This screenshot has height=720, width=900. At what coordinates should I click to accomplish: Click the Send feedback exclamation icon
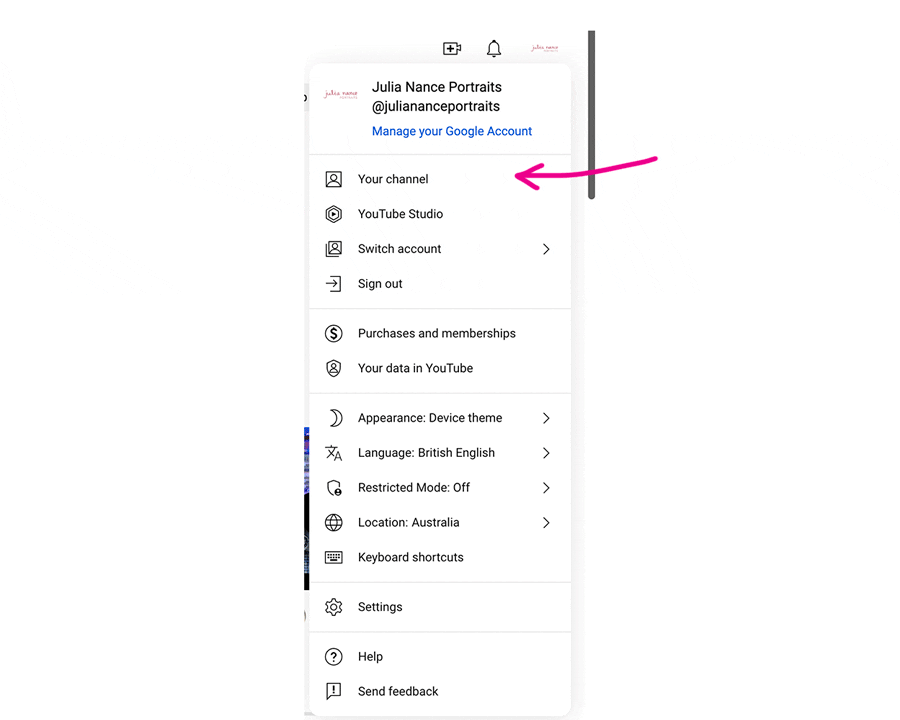click(333, 691)
